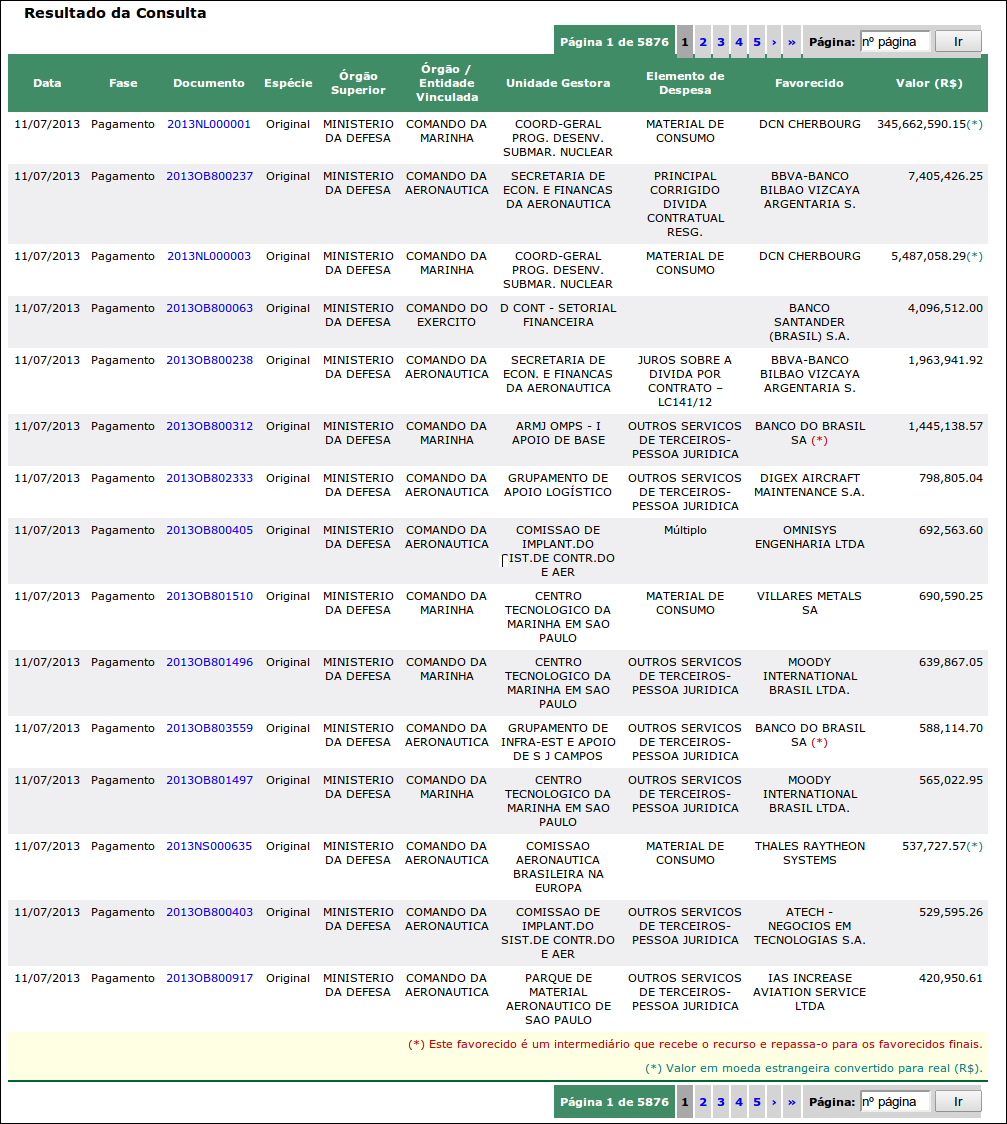Click the Elemento de Despesa column header
This screenshot has height=1124, width=1007.
pyautogui.click(x=685, y=83)
